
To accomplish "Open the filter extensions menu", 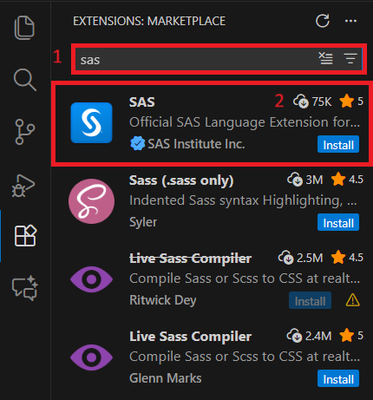I will click(350, 59).
